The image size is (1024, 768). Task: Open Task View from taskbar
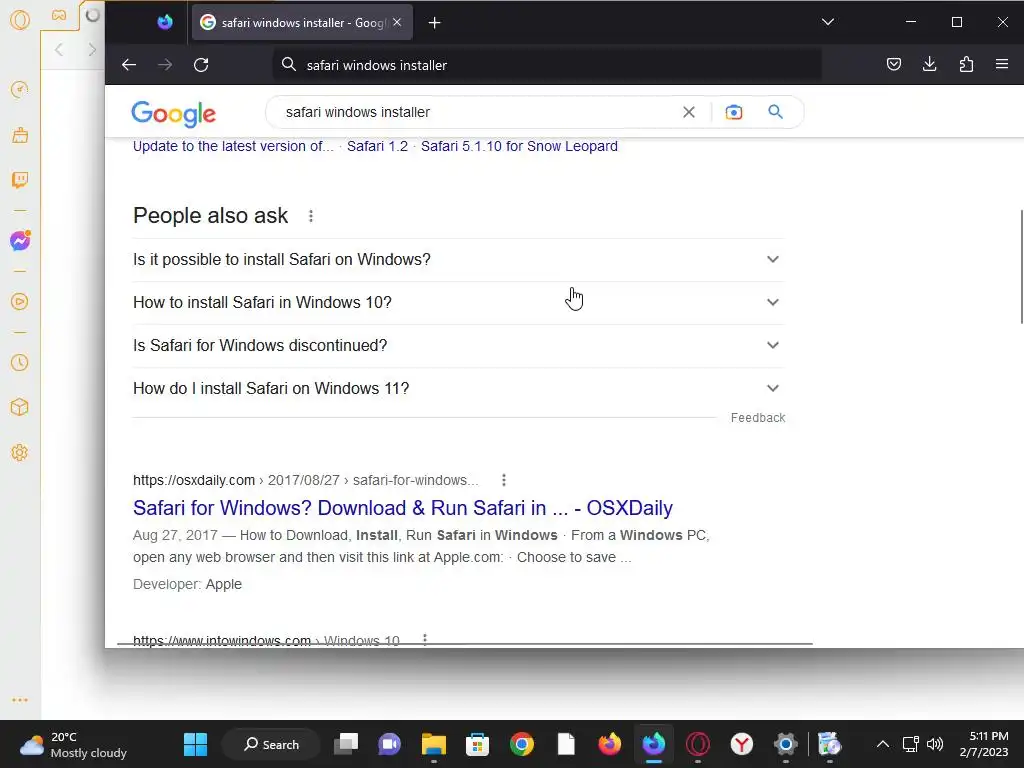(346, 744)
